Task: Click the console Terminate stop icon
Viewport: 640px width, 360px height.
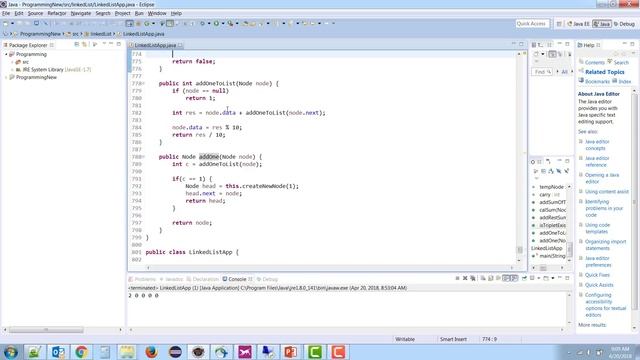Action: click(457, 278)
